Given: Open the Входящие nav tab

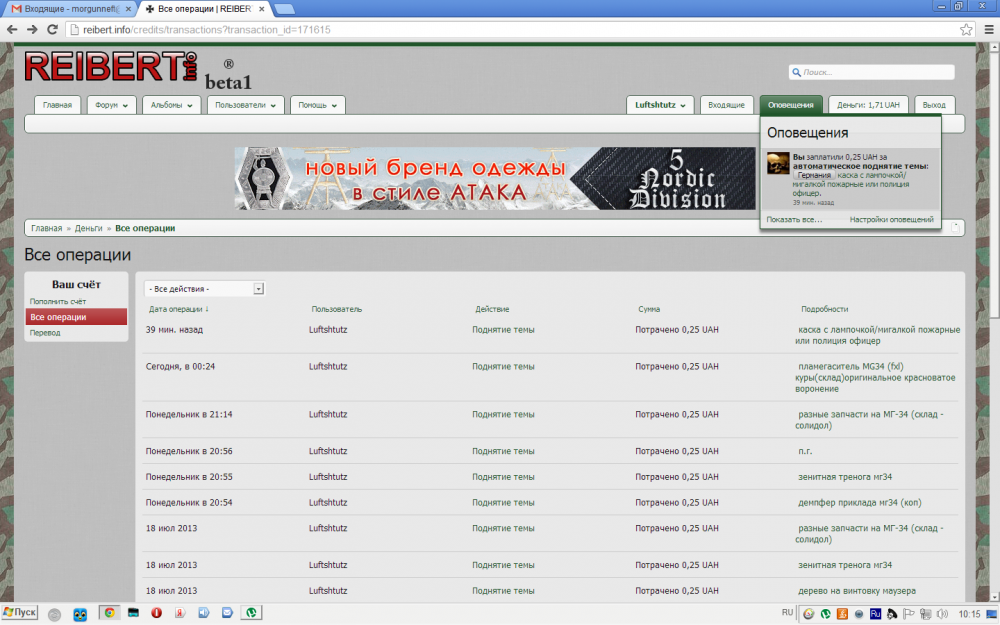Looking at the screenshot, I should point(726,105).
